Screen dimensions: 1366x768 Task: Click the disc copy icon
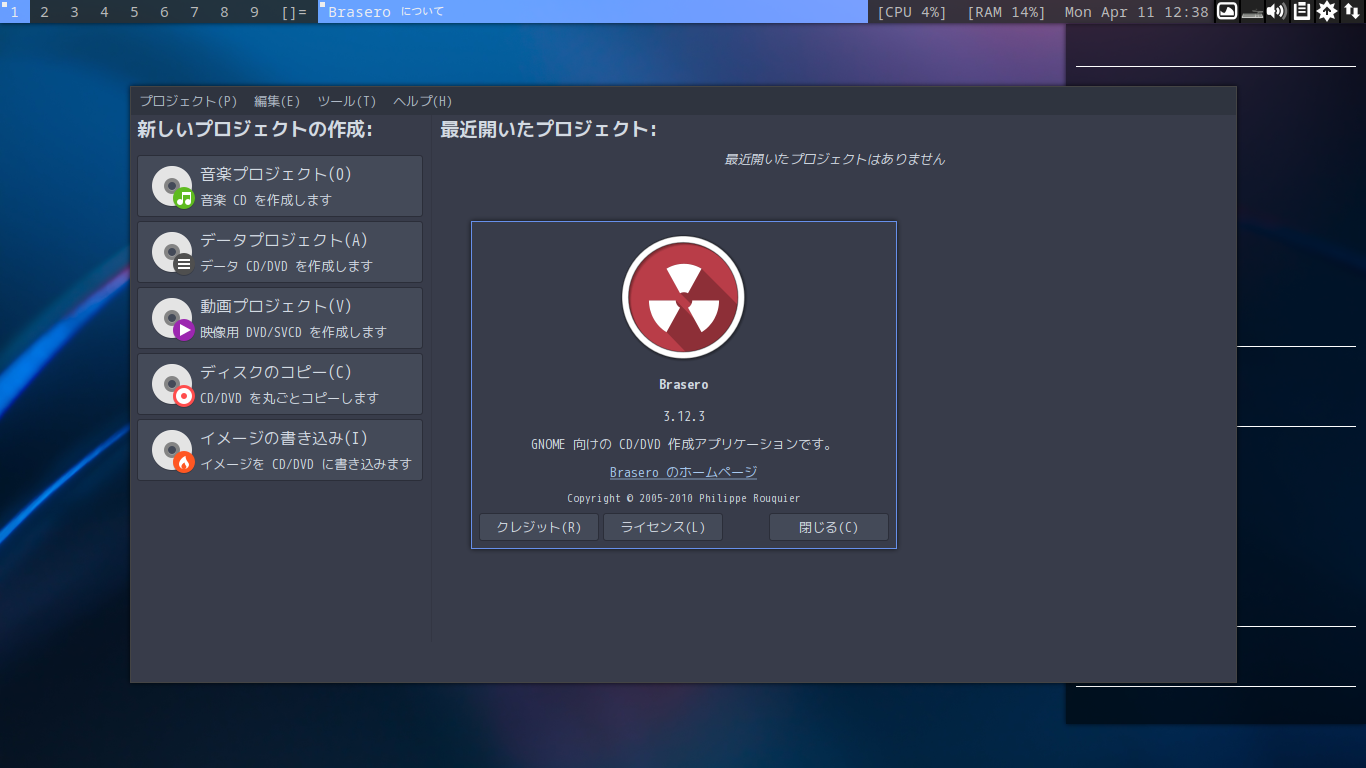click(172, 384)
